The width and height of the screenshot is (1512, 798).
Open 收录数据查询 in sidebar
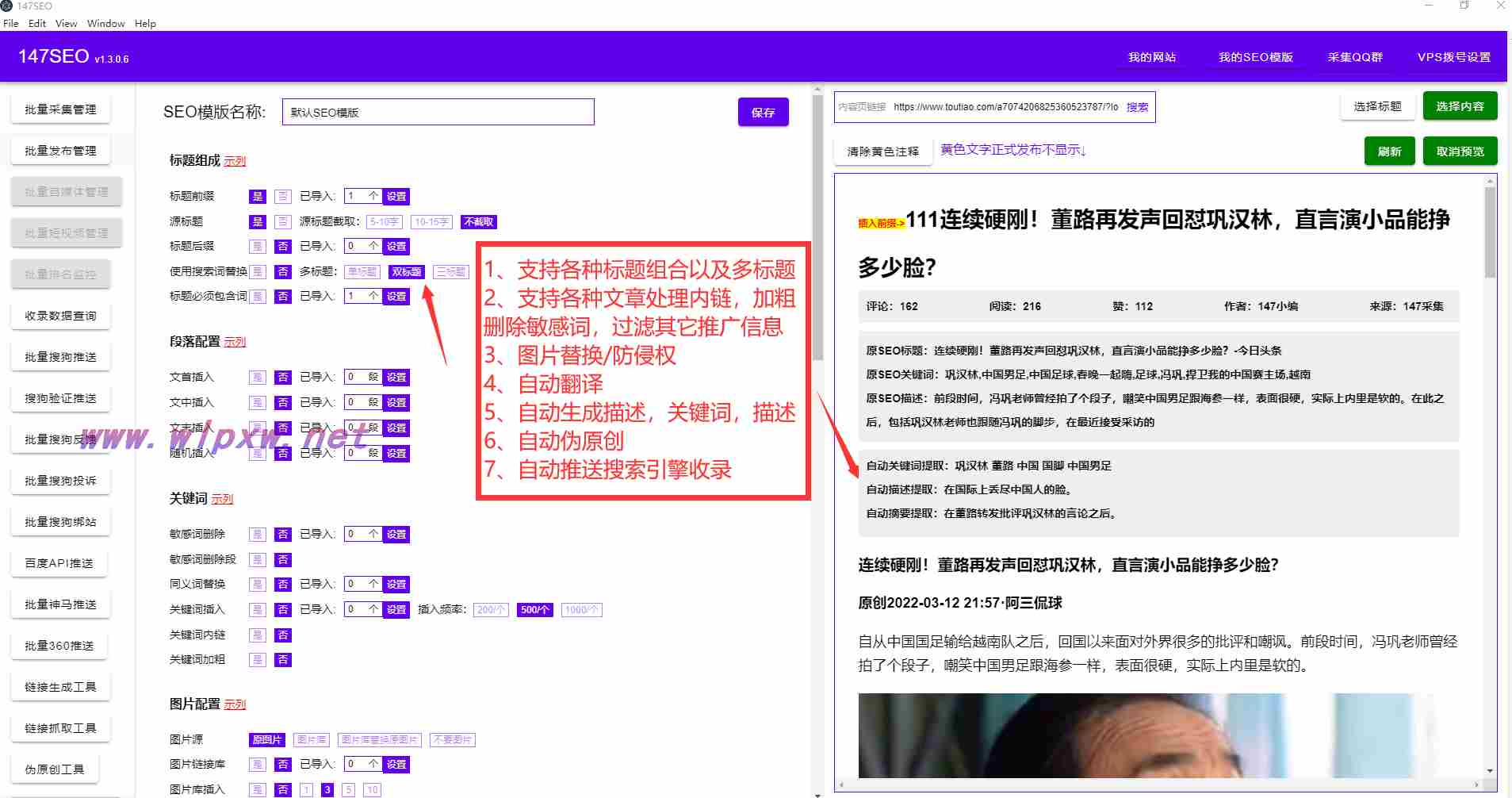pyautogui.click(x=61, y=316)
